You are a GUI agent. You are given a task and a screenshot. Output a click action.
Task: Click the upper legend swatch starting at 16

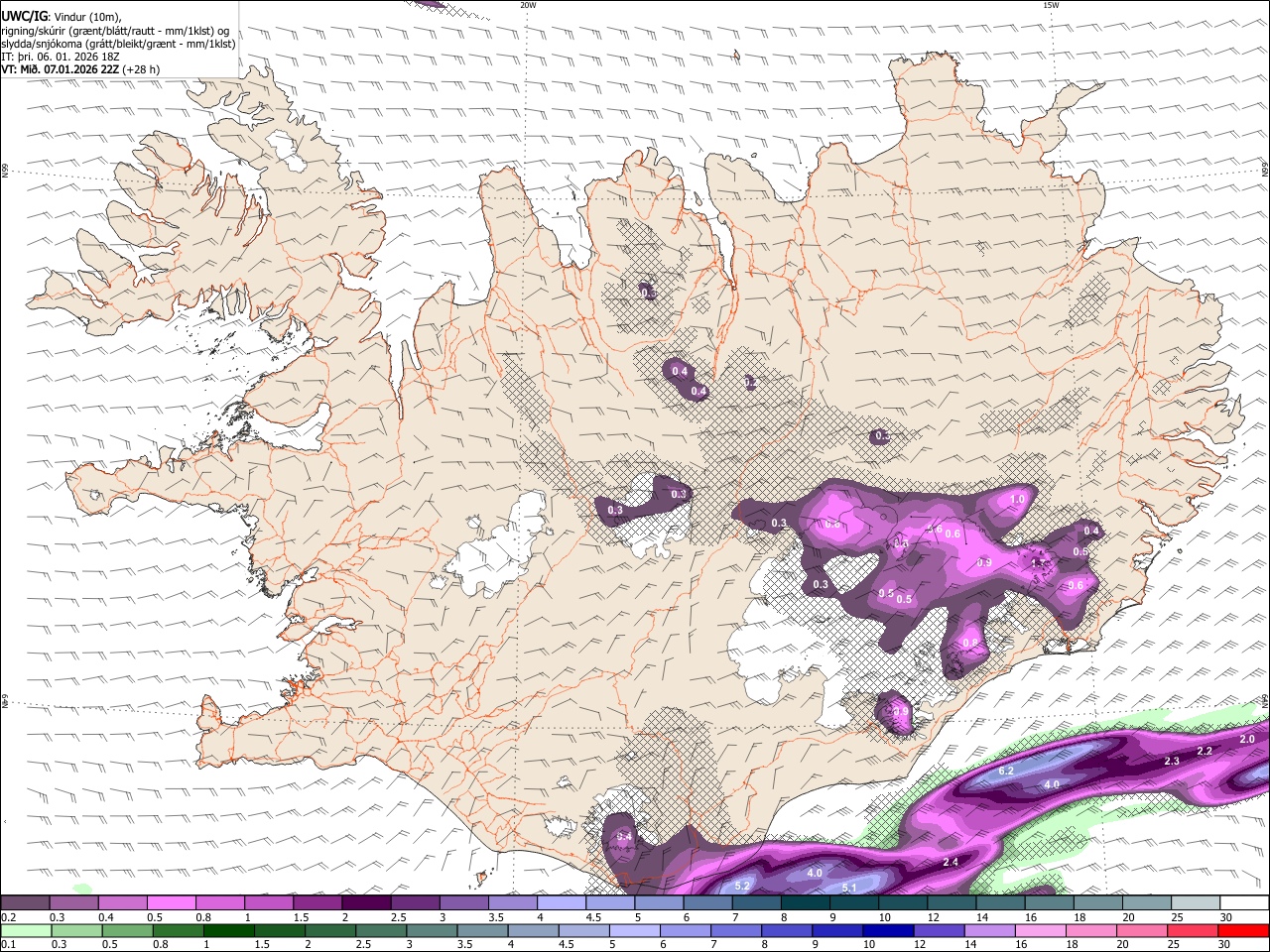point(1050,903)
